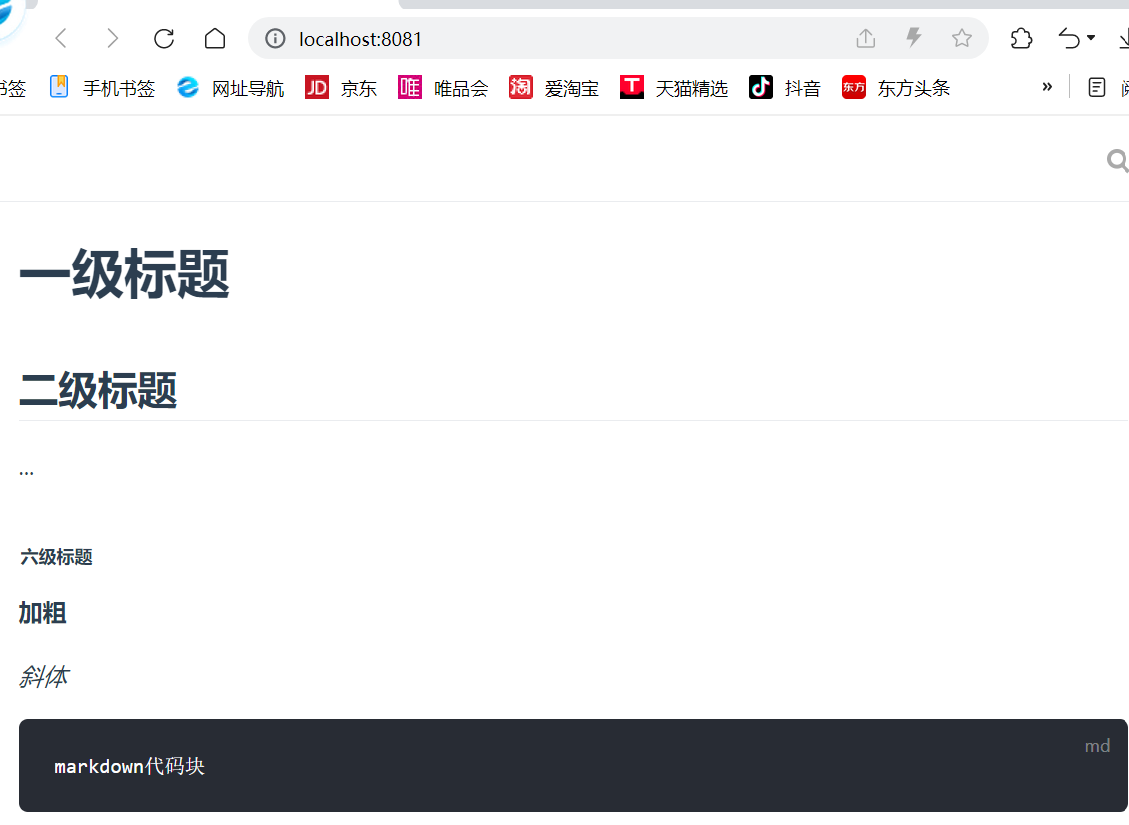The image size is (1129, 825).
Task: Click the lightning performance icon in address bar
Action: pyautogui.click(x=913, y=37)
